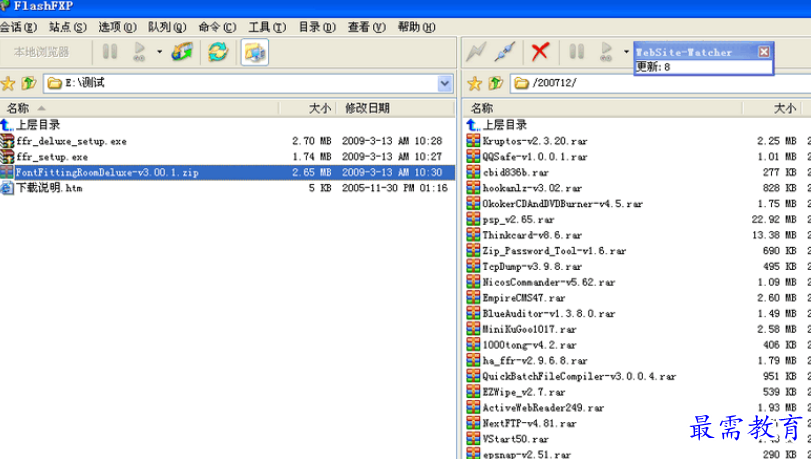
Task: Click the right pane pause icon
Action: [577, 52]
